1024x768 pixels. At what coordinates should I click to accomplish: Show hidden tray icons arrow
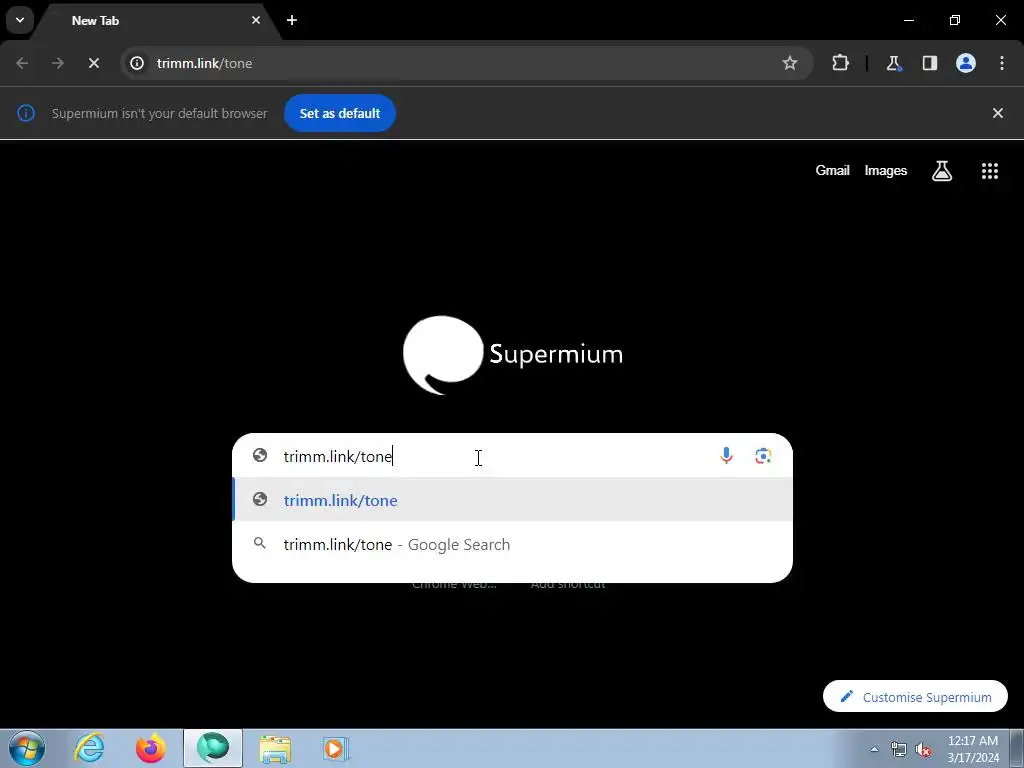(874, 749)
